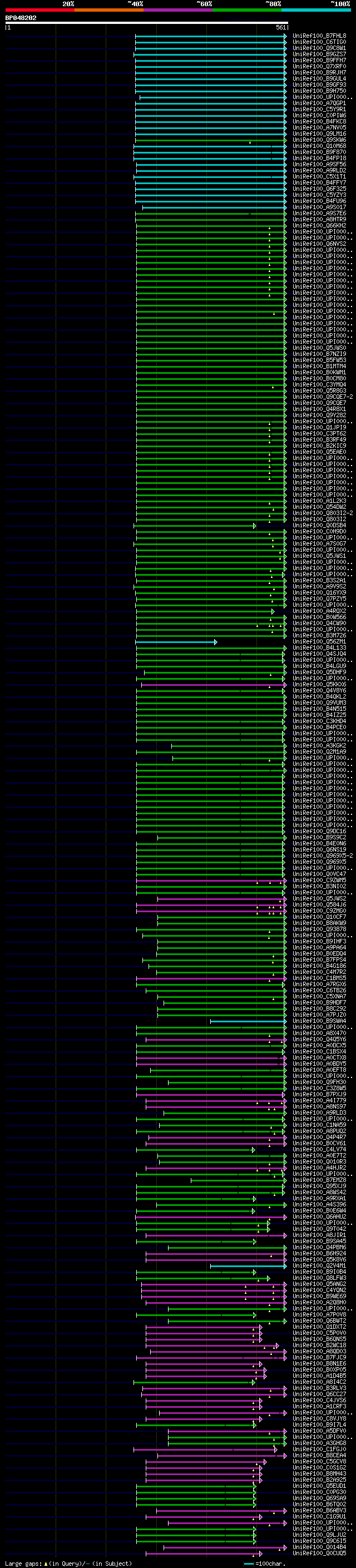Click the cyan ~100% identity legend segment
The height and width of the screenshot is (1568, 356).
pyautogui.click(x=316, y=10)
